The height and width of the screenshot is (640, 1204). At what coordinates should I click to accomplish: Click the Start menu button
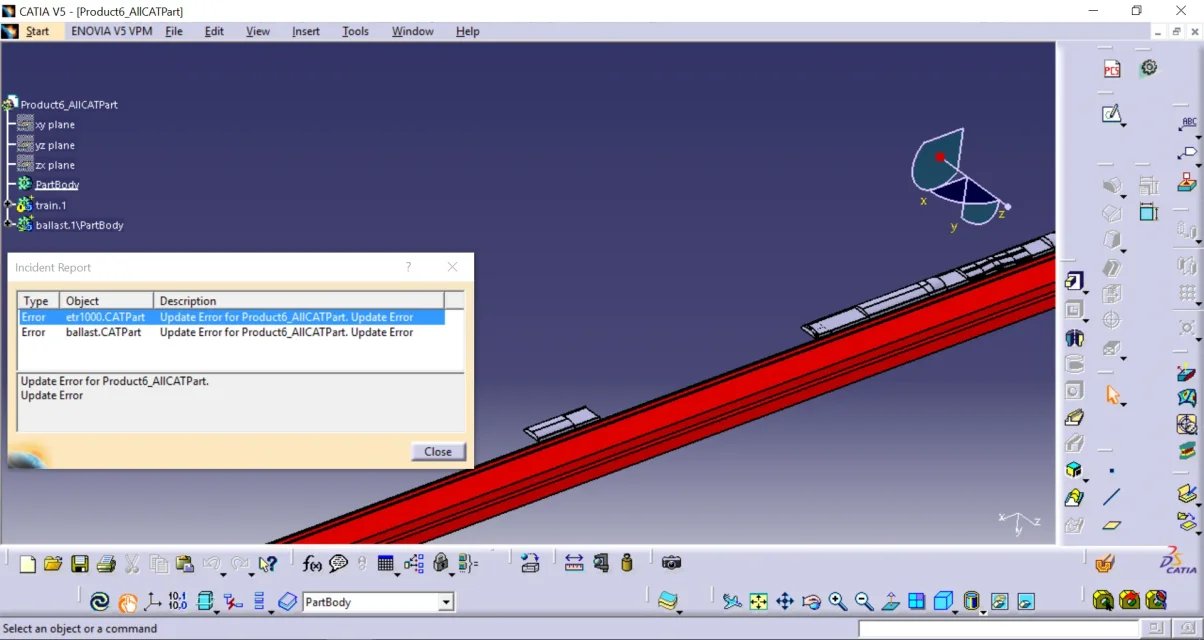pos(37,31)
